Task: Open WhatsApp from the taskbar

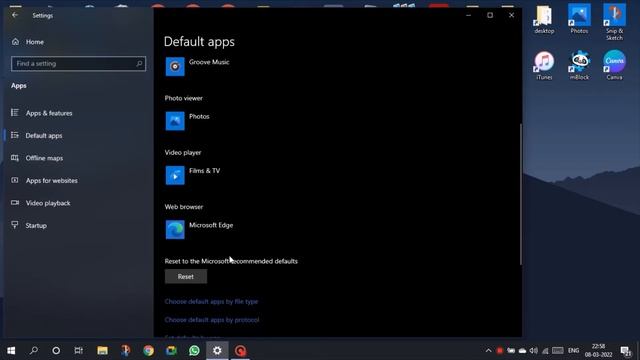Action: click(x=194, y=351)
